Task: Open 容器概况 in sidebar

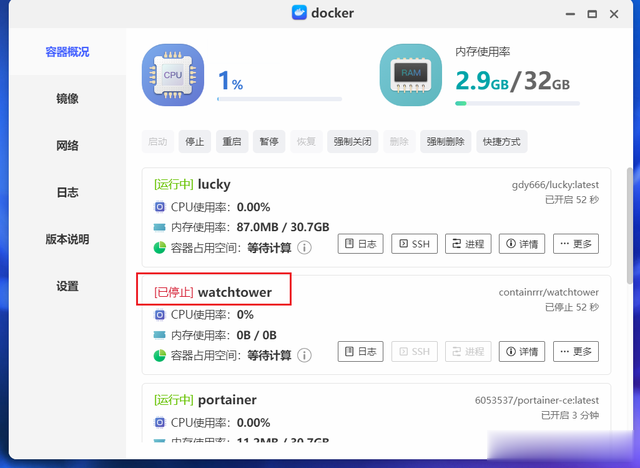Action: coord(67,52)
